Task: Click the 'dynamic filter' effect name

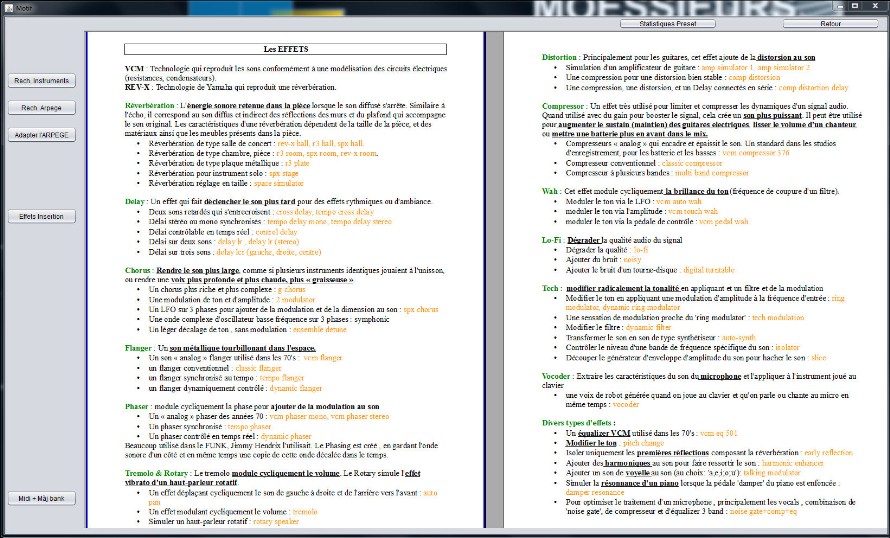Action: [648, 327]
